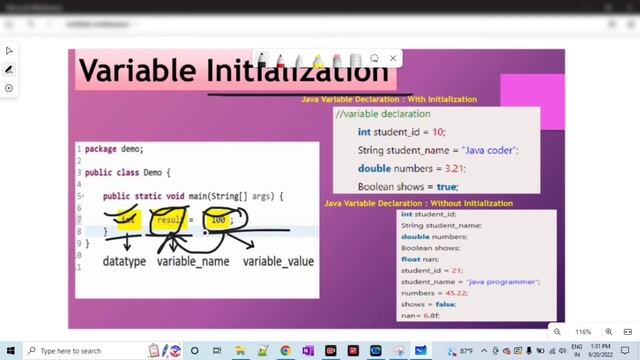
Task: Zoom in the whiteboard canvas
Action: coord(609,332)
